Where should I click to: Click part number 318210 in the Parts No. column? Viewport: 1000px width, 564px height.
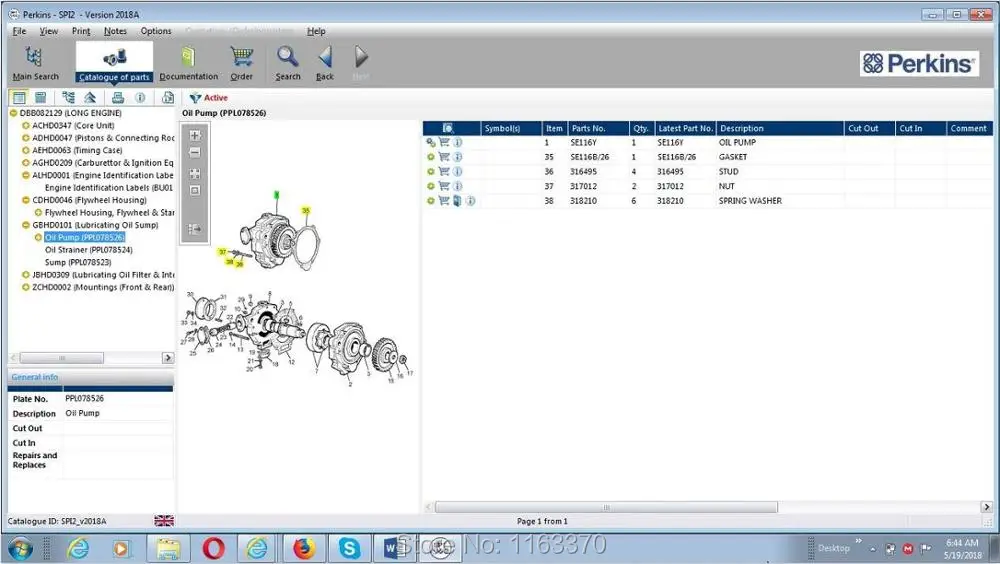[x=584, y=201]
